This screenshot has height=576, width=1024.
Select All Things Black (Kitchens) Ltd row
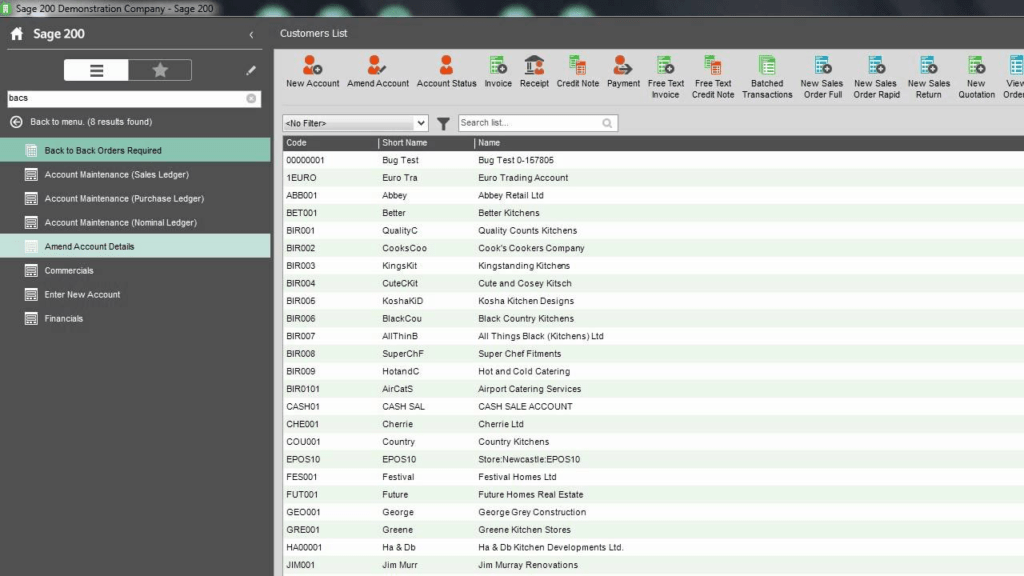[653, 336]
